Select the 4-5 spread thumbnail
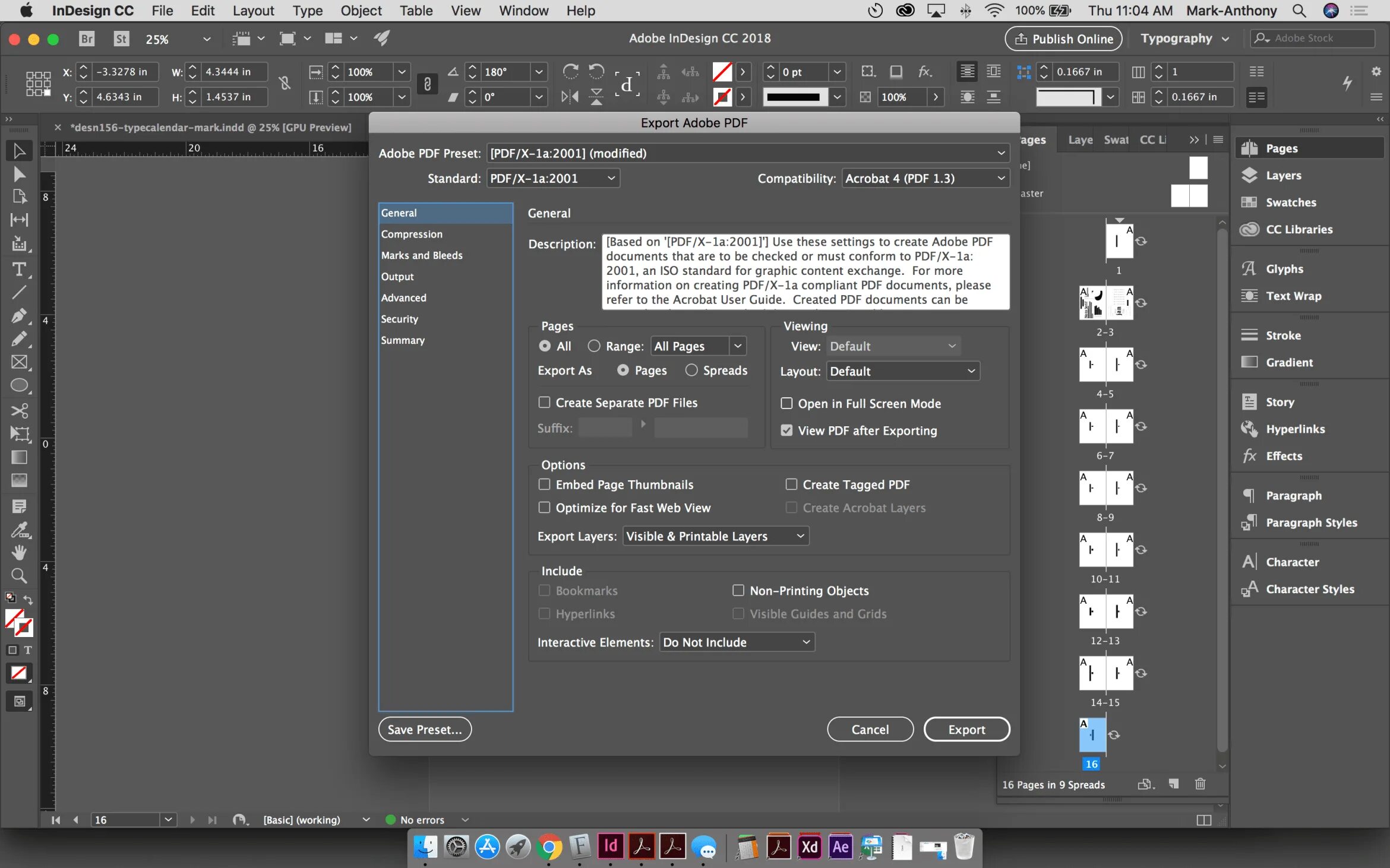The height and width of the screenshot is (868, 1390). [1105, 365]
